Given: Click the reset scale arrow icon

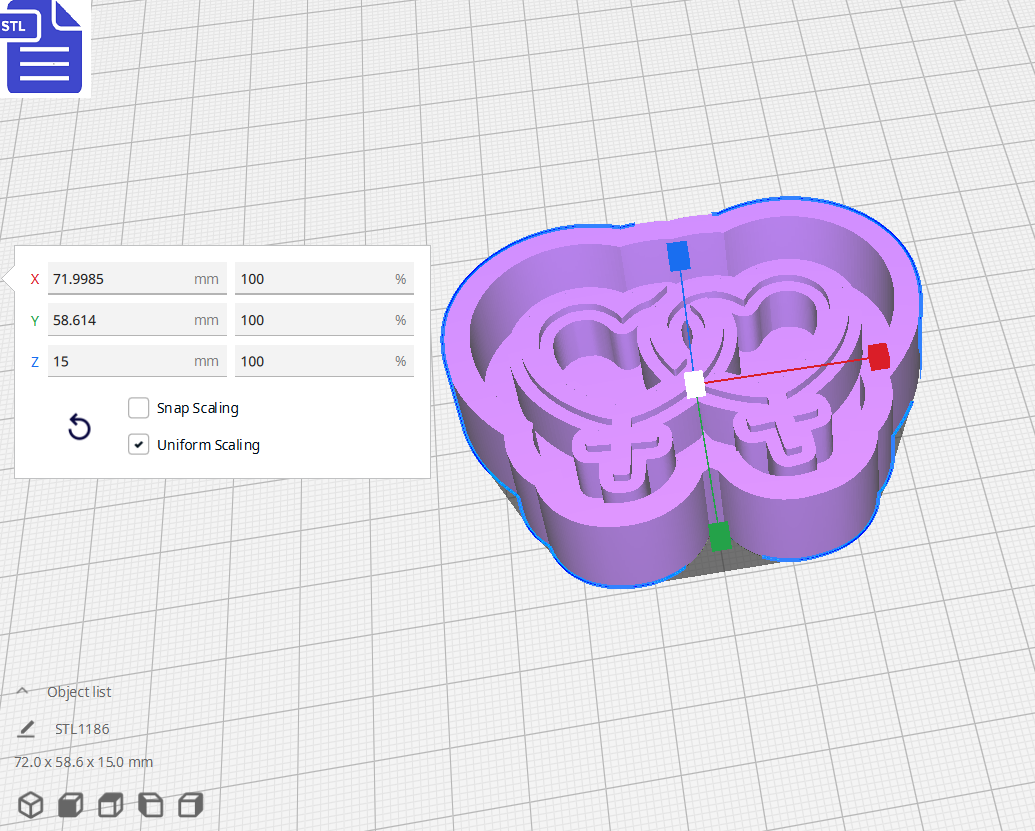Looking at the screenshot, I should click(x=79, y=427).
